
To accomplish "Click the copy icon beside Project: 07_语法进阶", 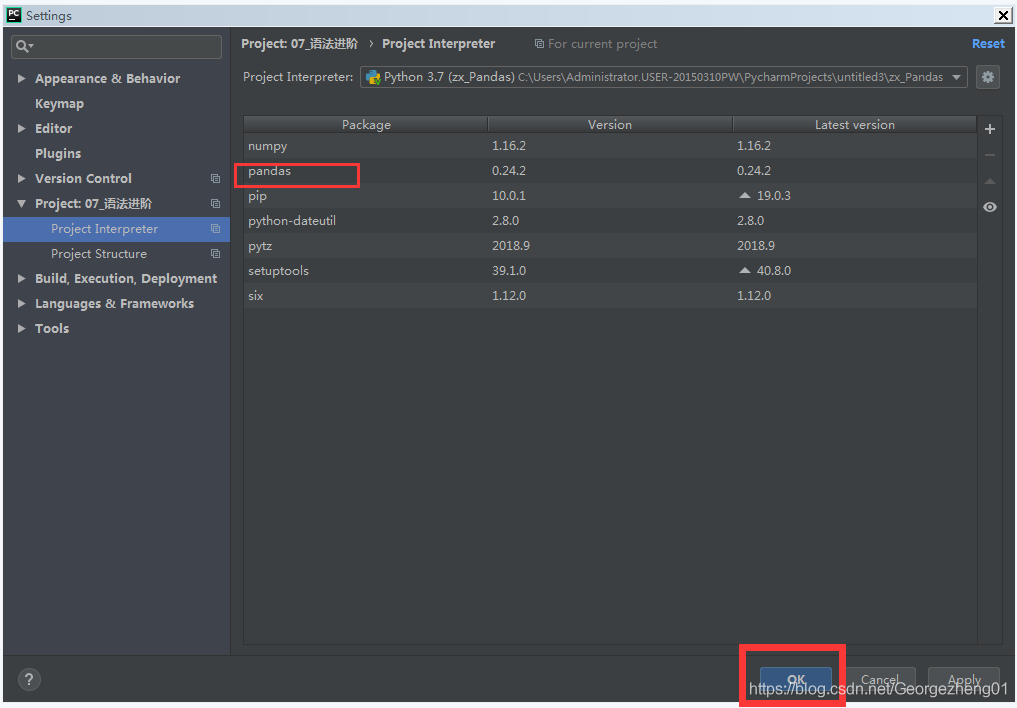I will pyautogui.click(x=215, y=204).
